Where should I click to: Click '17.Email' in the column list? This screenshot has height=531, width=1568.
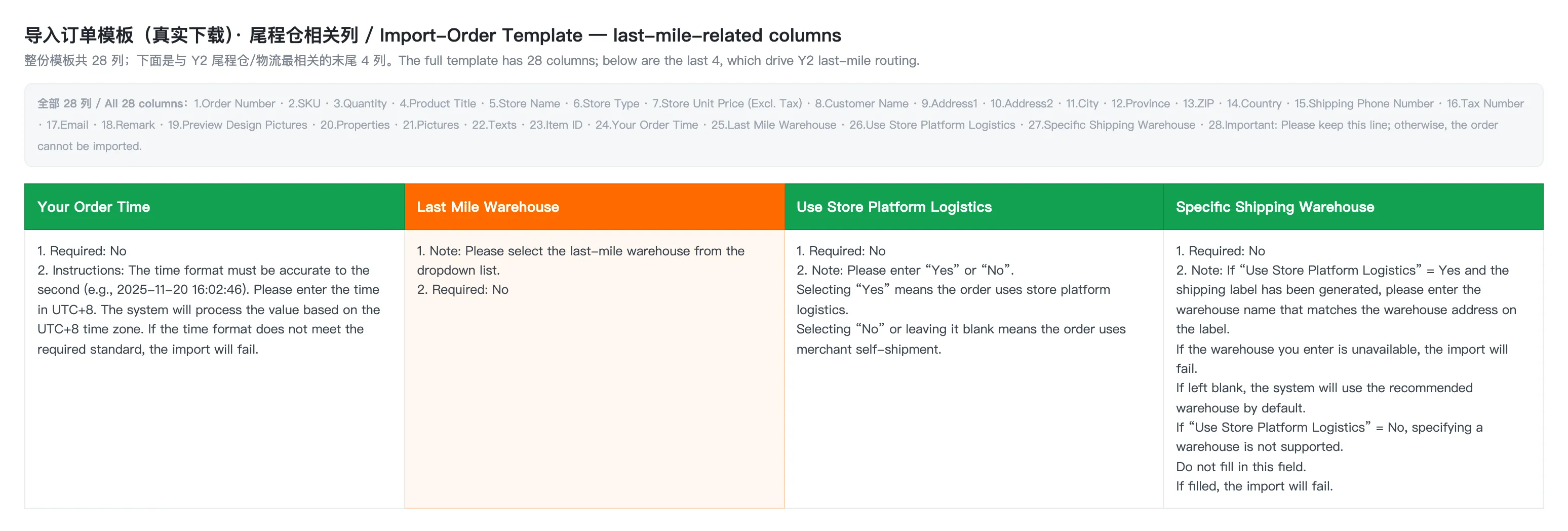[x=67, y=125]
